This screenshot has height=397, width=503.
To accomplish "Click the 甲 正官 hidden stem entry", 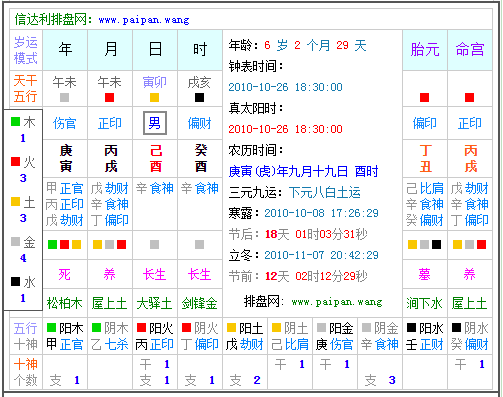I will pyautogui.click(x=65, y=188).
